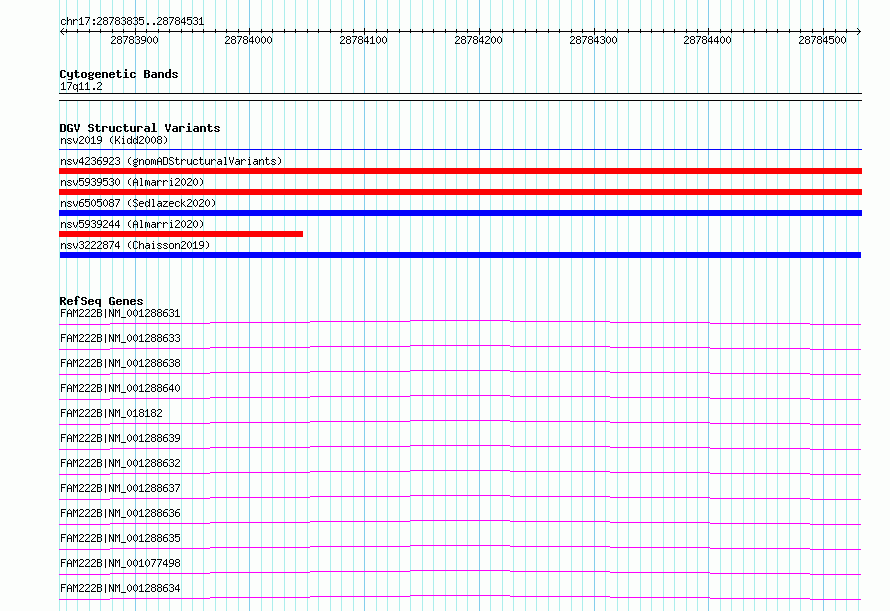The image size is (890, 611).
Task: Open FAM222B|NM_001077498 transcript label
Action: [x=120, y=563]
